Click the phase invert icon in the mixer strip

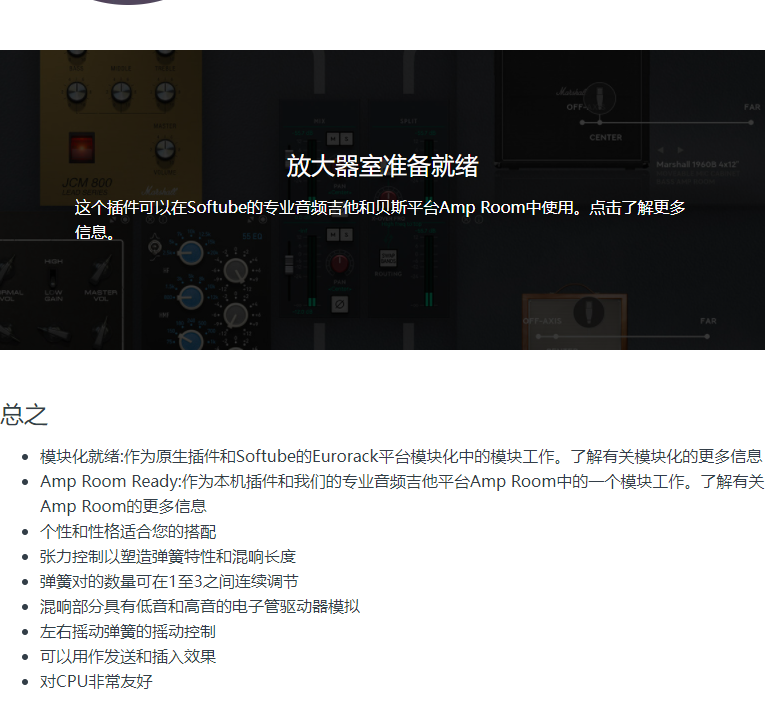[x=340, y=304]
